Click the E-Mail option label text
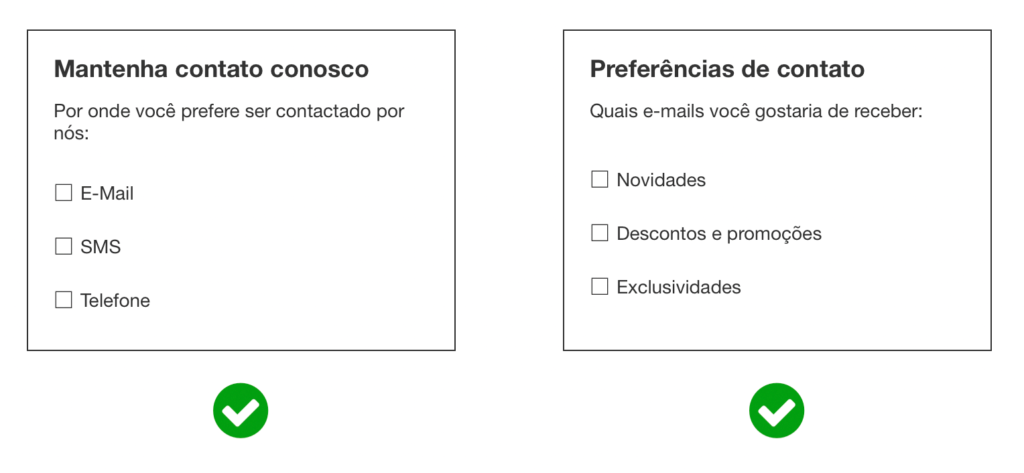Screen dimensions: 1024x473 tap(107, 194)
